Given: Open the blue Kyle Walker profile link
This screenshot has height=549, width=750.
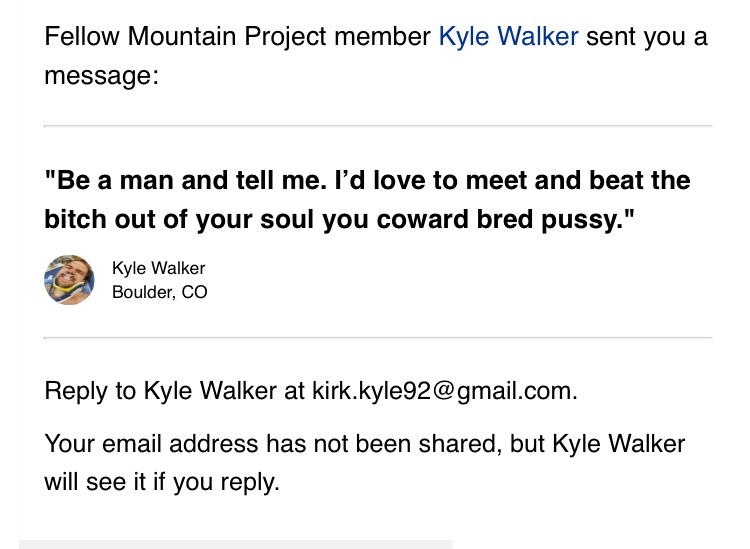Looking at the screenshot, I should pos(508,38).
